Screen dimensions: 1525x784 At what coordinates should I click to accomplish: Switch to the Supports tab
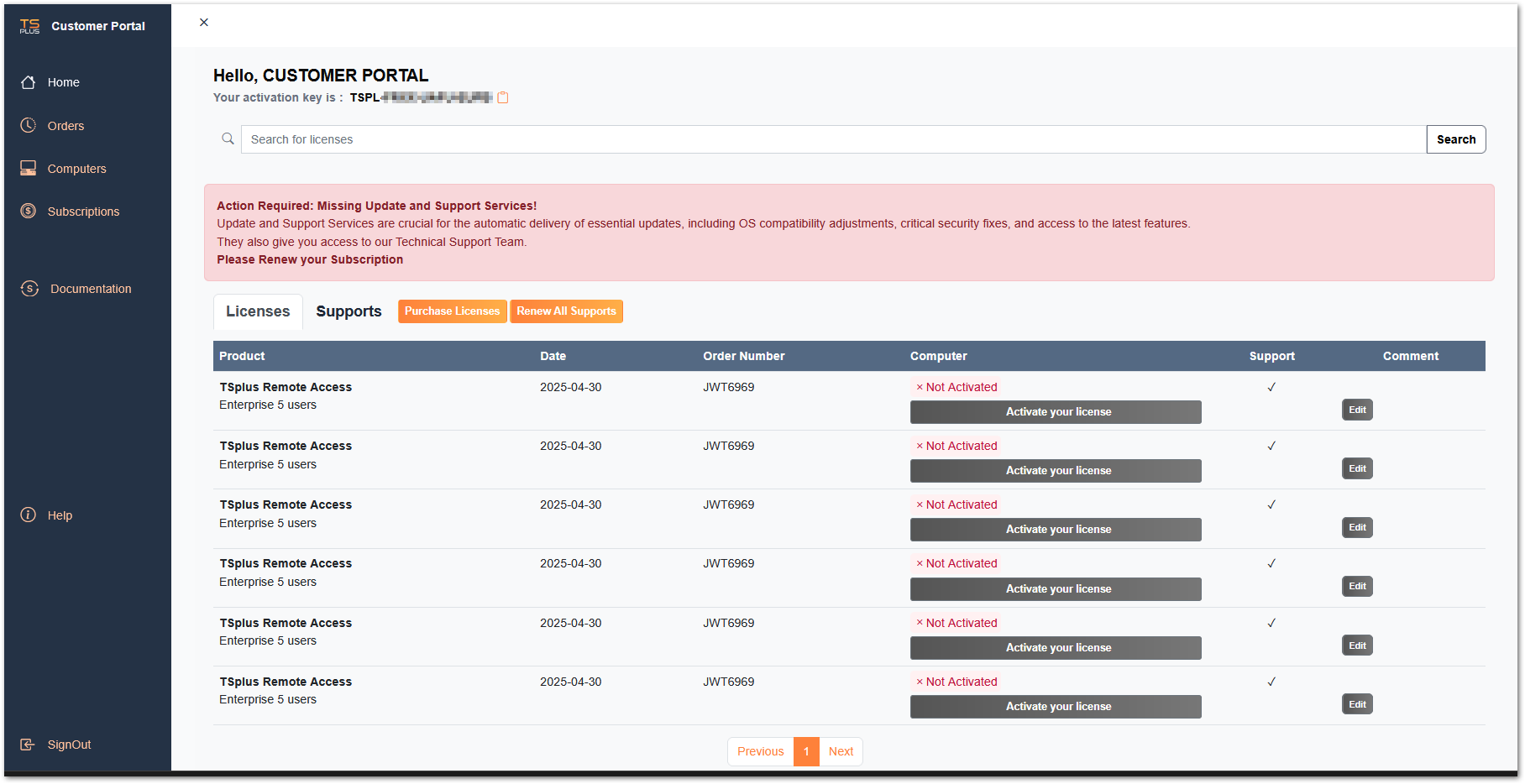click(348, 311)
